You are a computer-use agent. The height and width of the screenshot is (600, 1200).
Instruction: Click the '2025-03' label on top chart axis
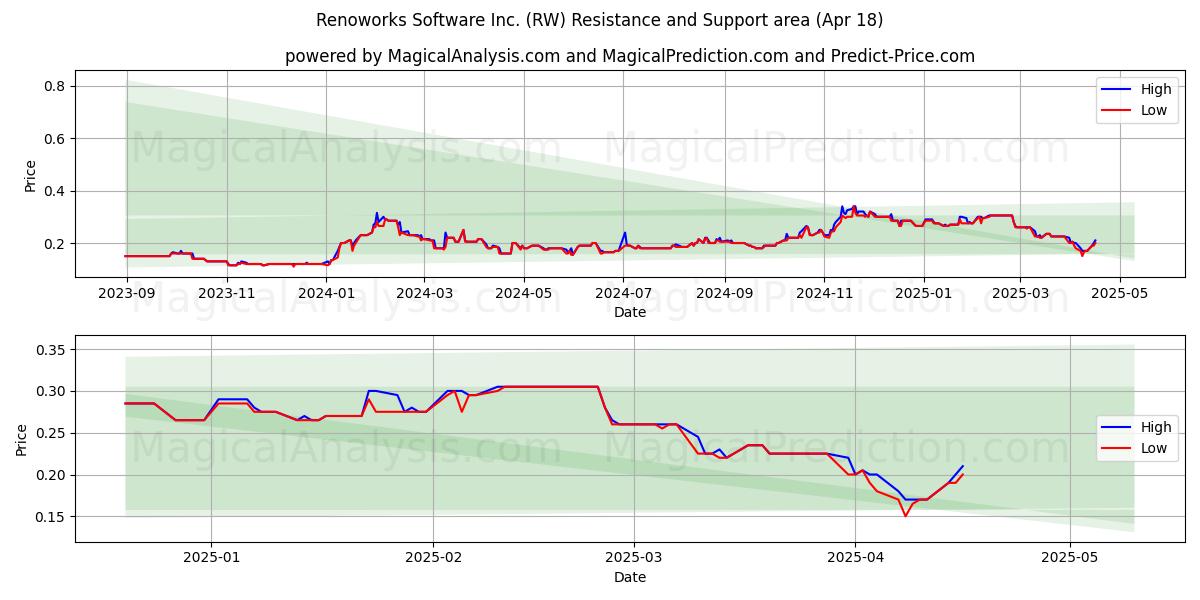[1022, 293]
